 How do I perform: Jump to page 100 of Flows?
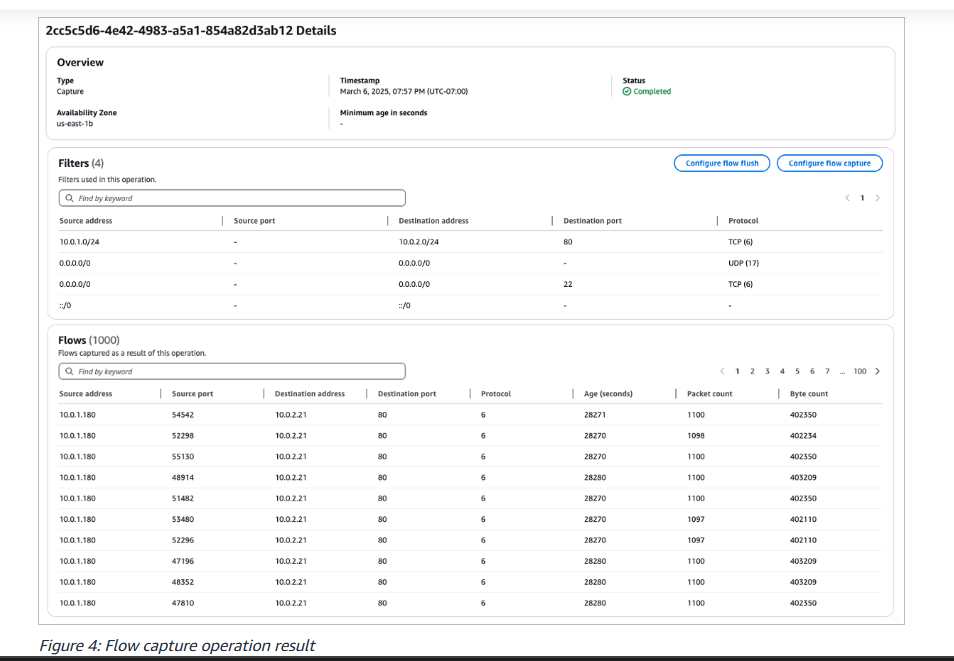[x=859, y=371]
